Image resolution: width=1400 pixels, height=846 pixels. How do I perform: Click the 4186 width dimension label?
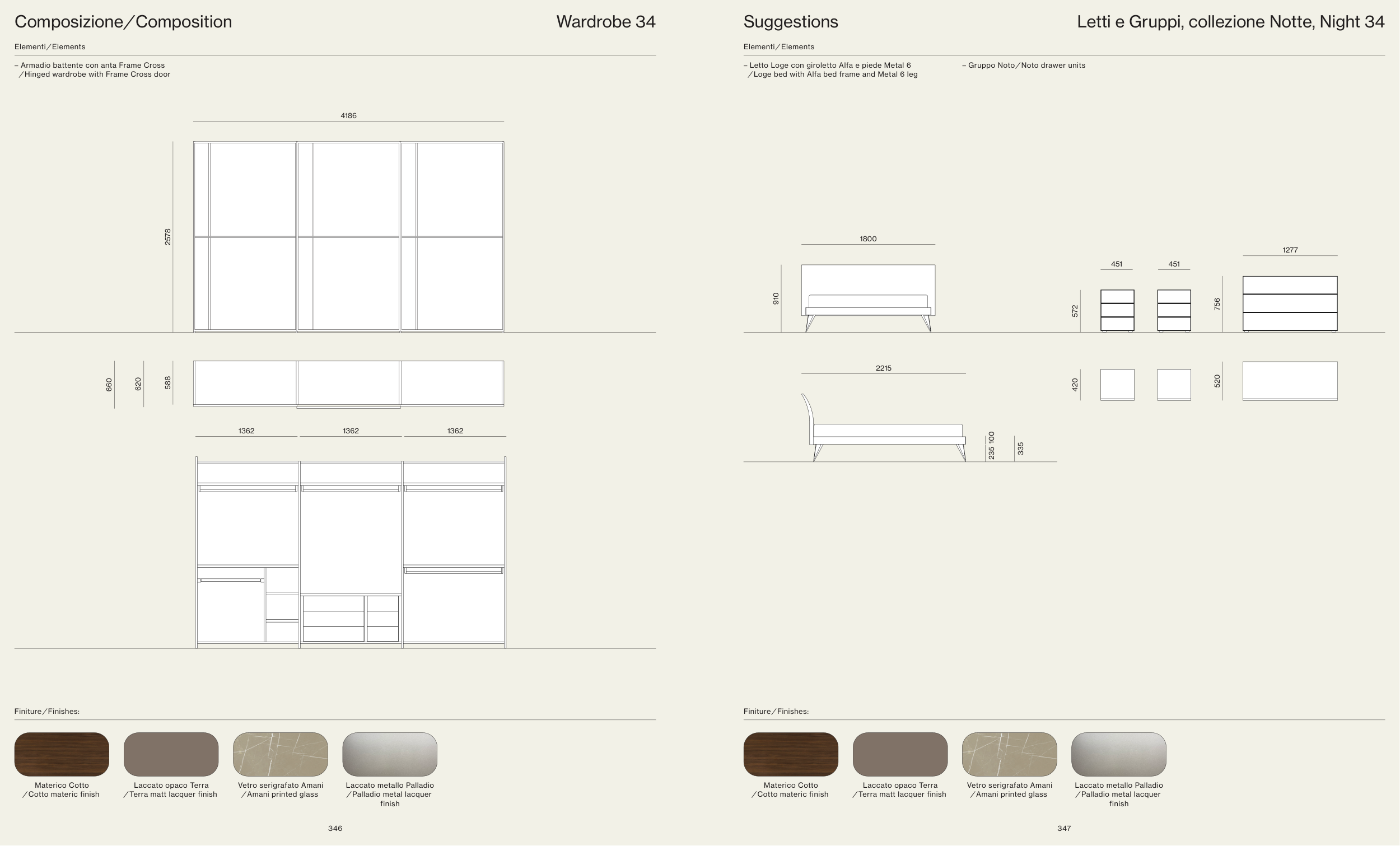[x=348, y=115]
